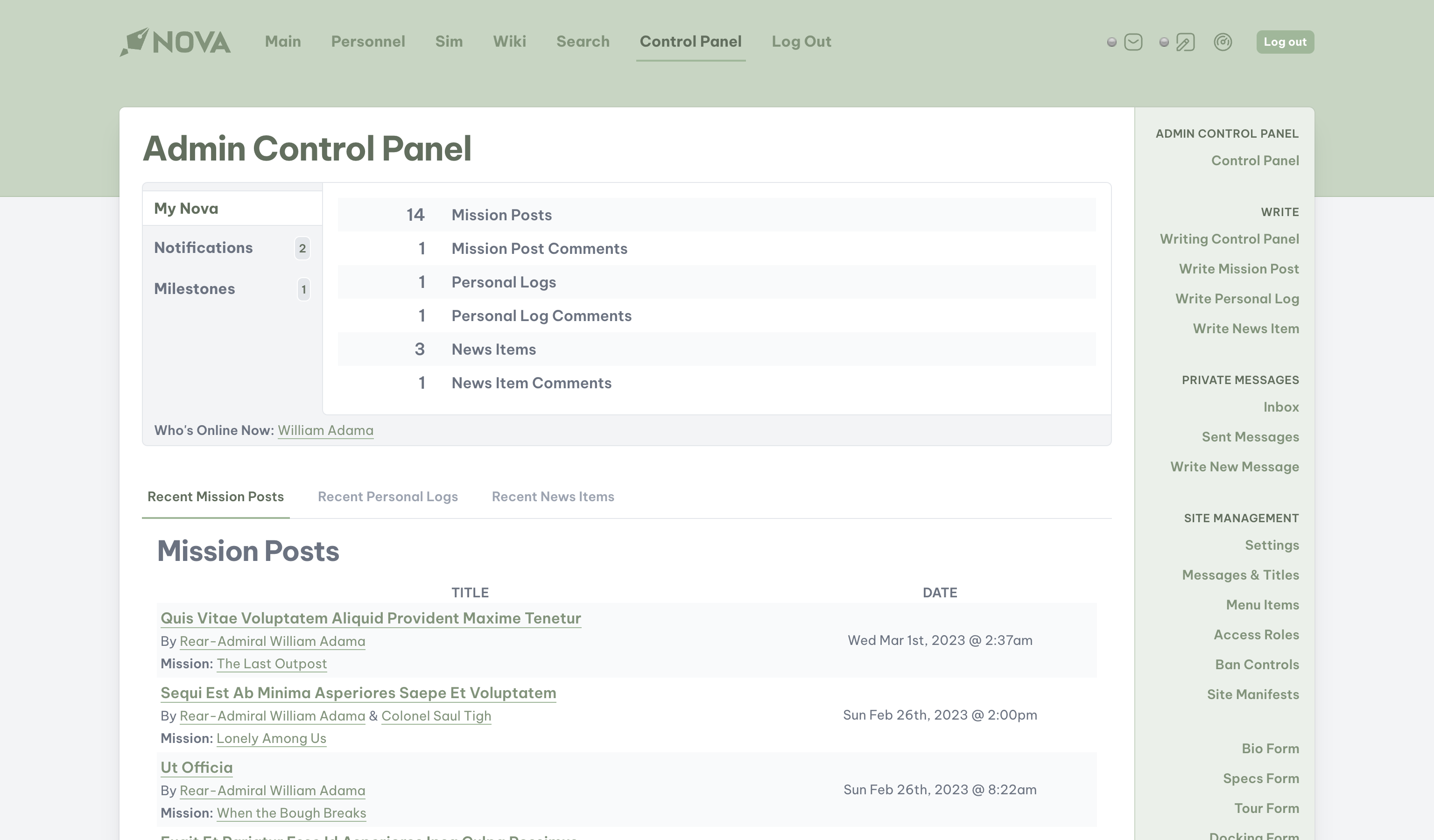The image size is (1434, 840).
Task: Click Write Mission Post sidebar link
Action: point(1239,268)
